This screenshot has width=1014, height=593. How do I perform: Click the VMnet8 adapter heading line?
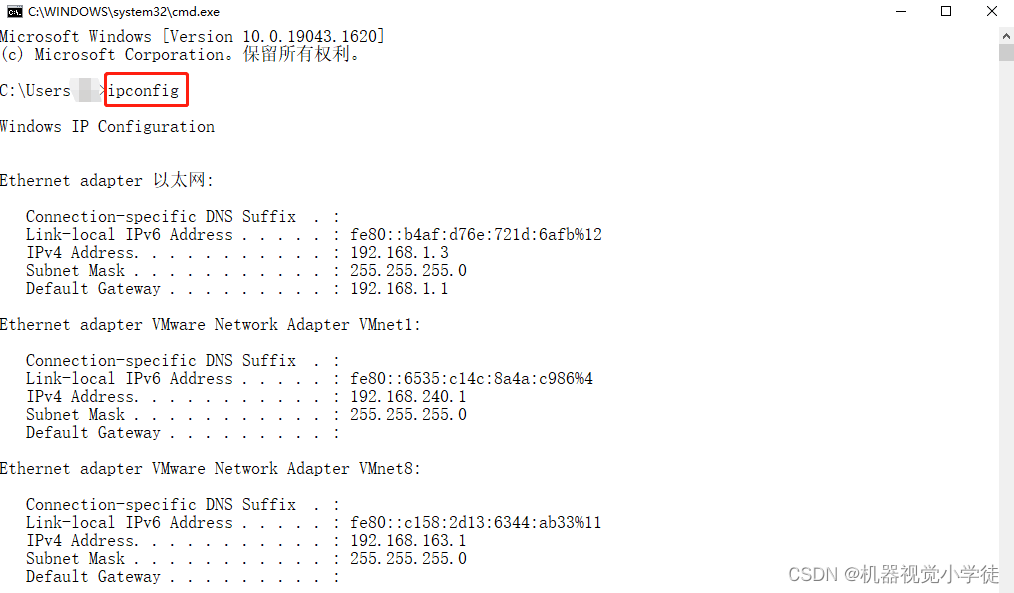point(210,469)
